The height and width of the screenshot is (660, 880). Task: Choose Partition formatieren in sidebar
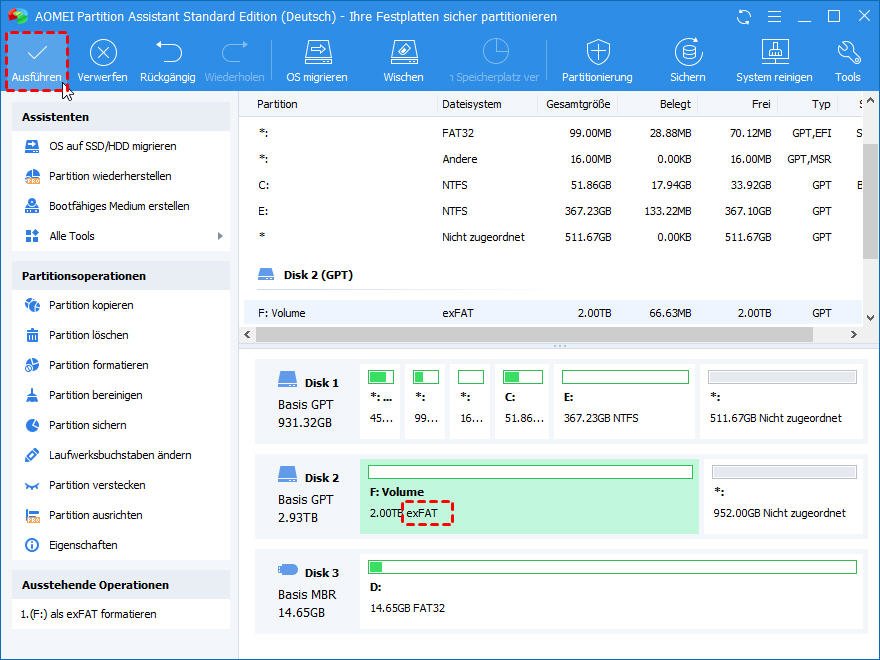coord(98,365)
